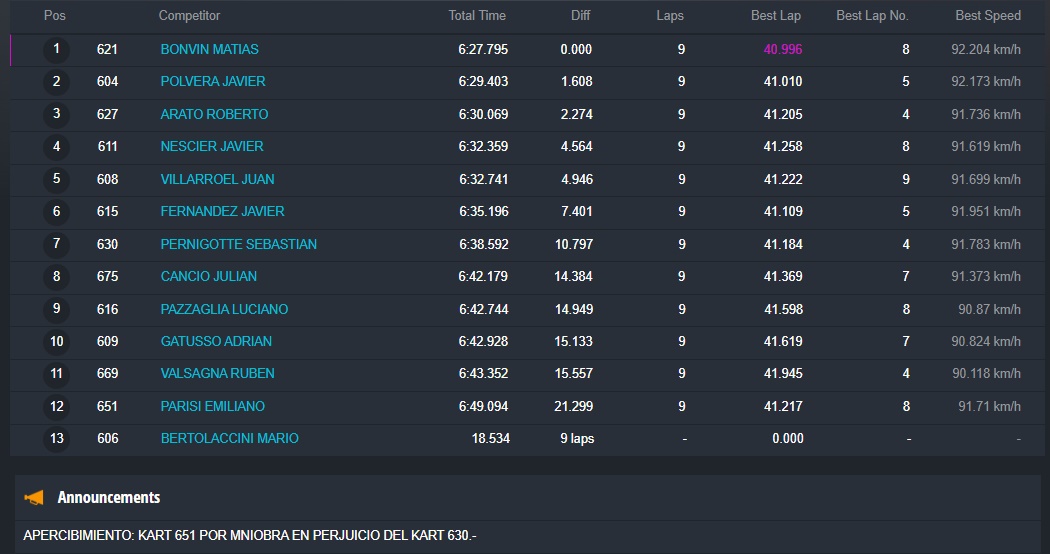Click position badge 1 for Bonvin

(x=56, y=49)
